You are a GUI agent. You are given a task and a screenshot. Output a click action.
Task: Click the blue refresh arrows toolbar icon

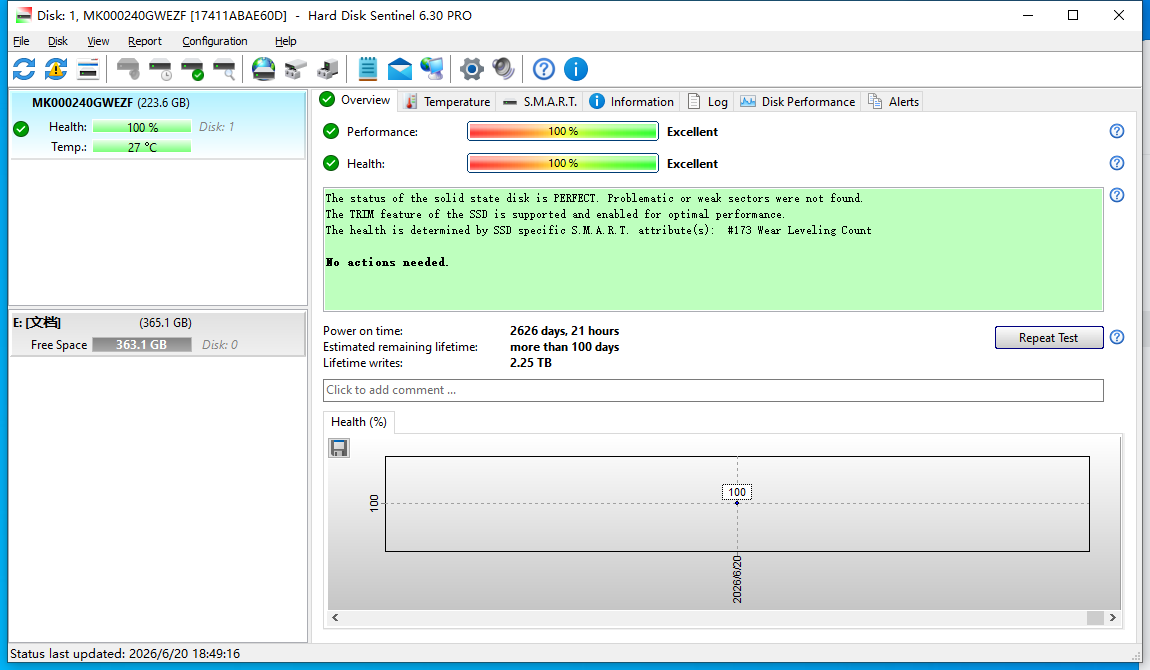[24, 70]
